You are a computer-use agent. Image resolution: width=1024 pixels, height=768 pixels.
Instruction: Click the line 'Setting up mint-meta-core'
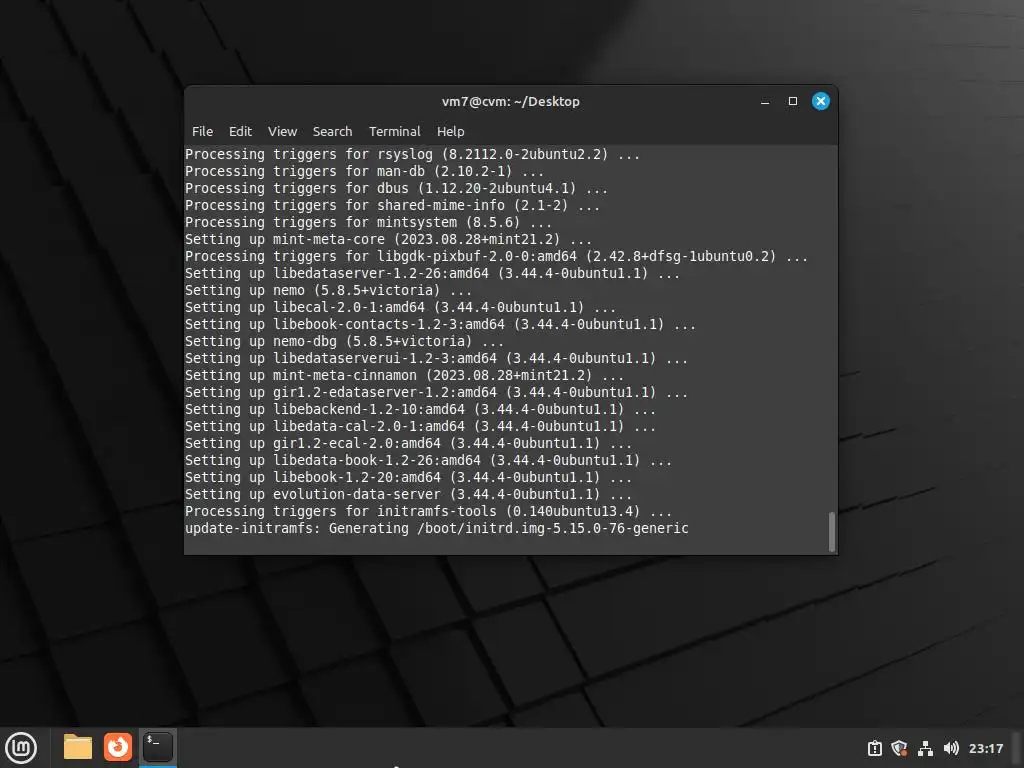pos(388,239)
